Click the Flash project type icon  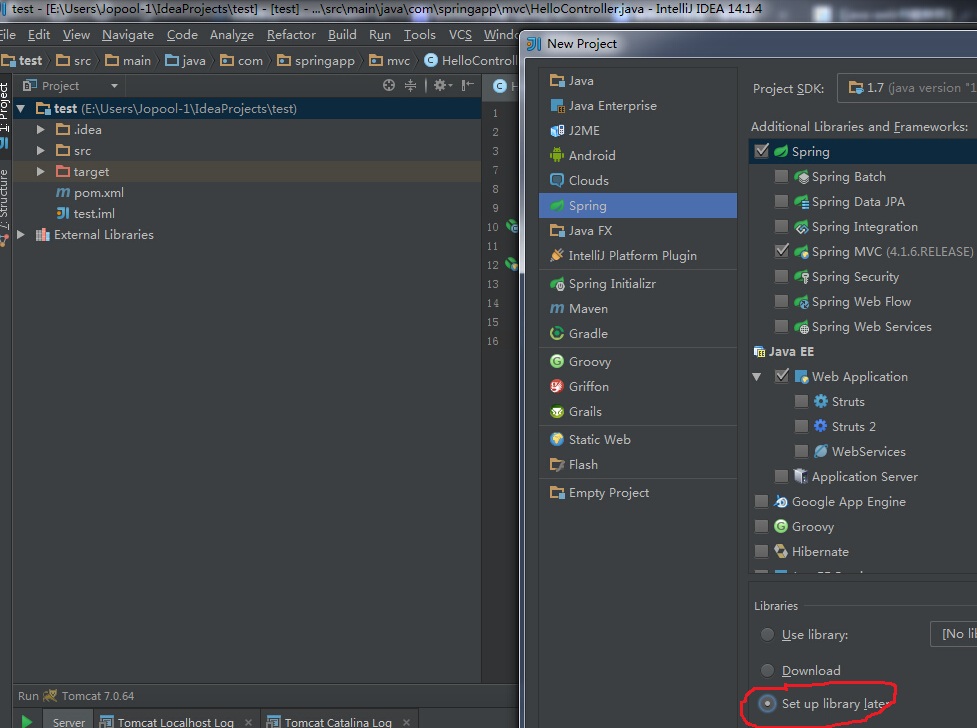coord(556,464)
